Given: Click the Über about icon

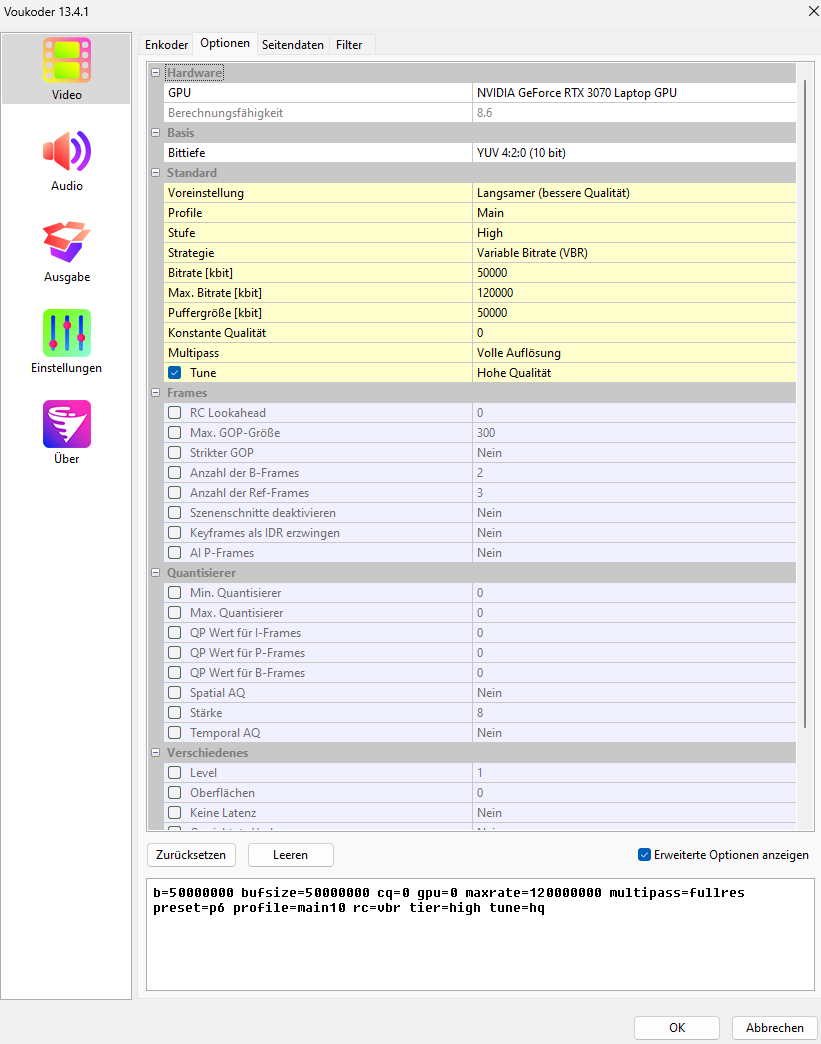Looking at the screenshot, I should (x=67, y=424).
